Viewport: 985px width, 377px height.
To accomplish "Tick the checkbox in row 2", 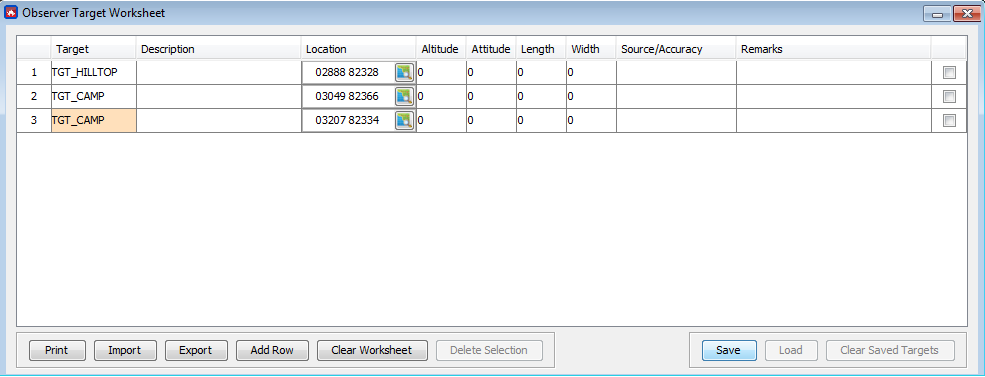I will [949, 97].
